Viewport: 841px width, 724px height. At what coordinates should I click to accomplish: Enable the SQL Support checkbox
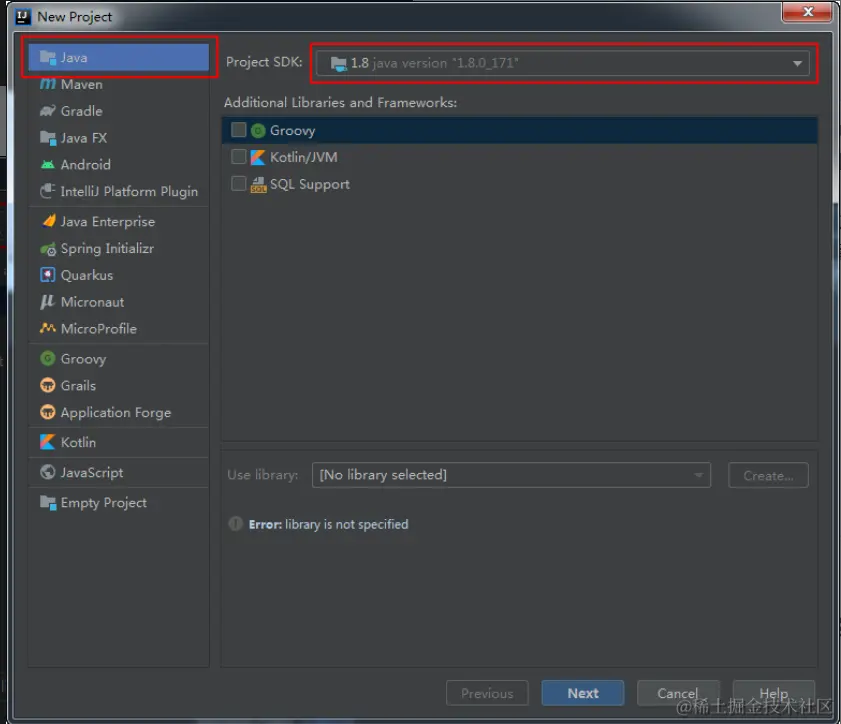(x=239, y=183)
